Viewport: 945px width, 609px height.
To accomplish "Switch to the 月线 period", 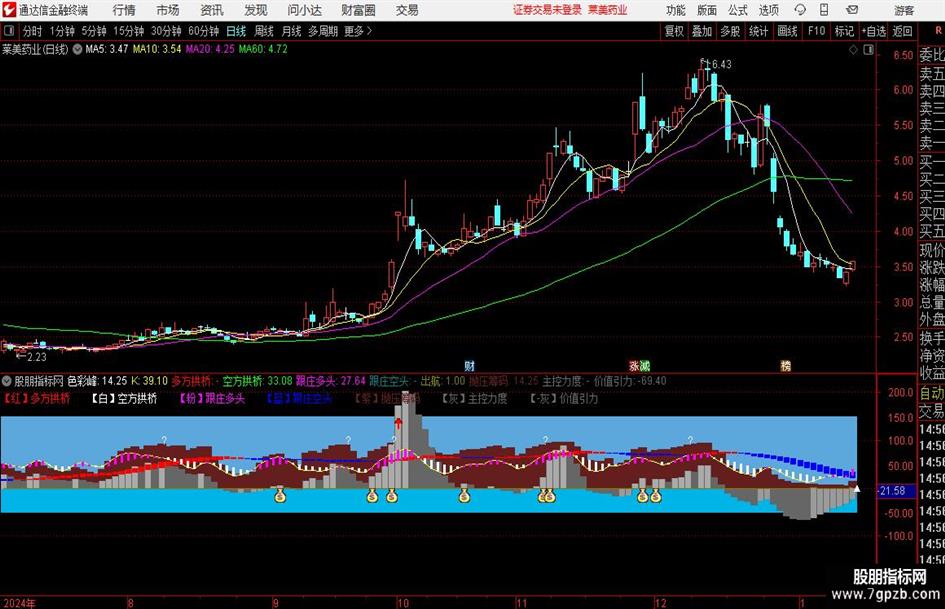I will coord(292,31).
